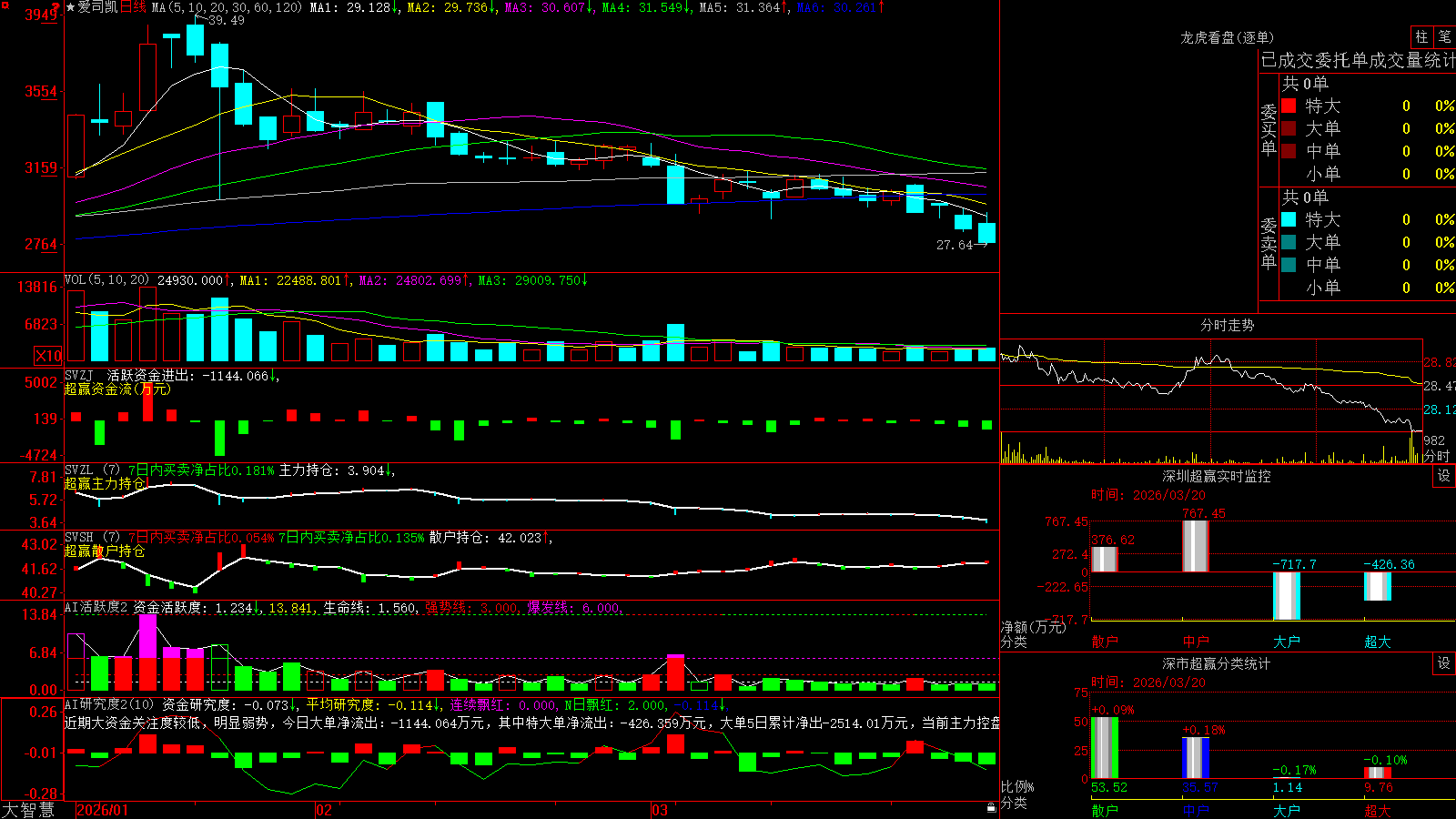This screenshot has height=819, width=1456.
Task: Click 爆发线: 6.000 value
Action: [x=575, y=608]
